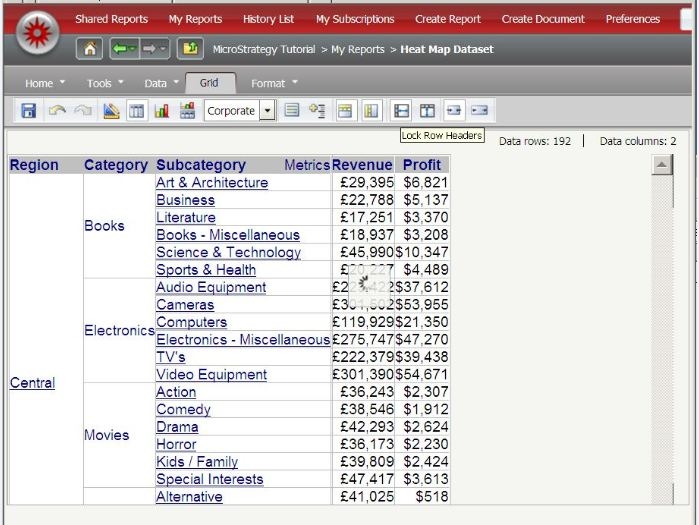The height and width of the screenshot is (525, 699).
Task: Select the Grid tab
Action: pos(210,83)
